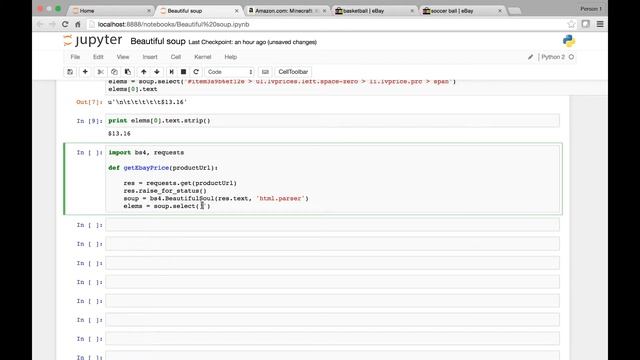Open the Insert menu
The image size is (640, 360).
click(x=150, y=57)
